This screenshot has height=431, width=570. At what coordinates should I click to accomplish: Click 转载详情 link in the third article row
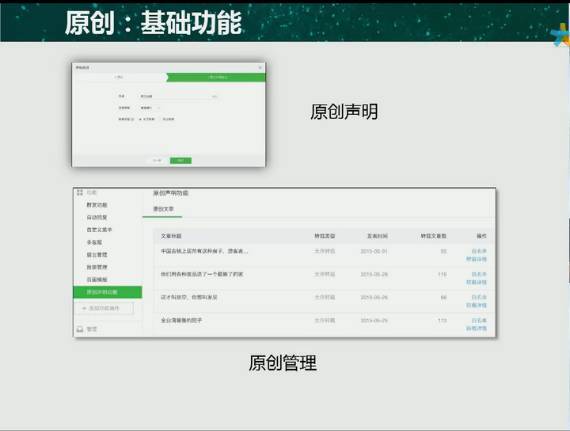(x=477, y=305)
